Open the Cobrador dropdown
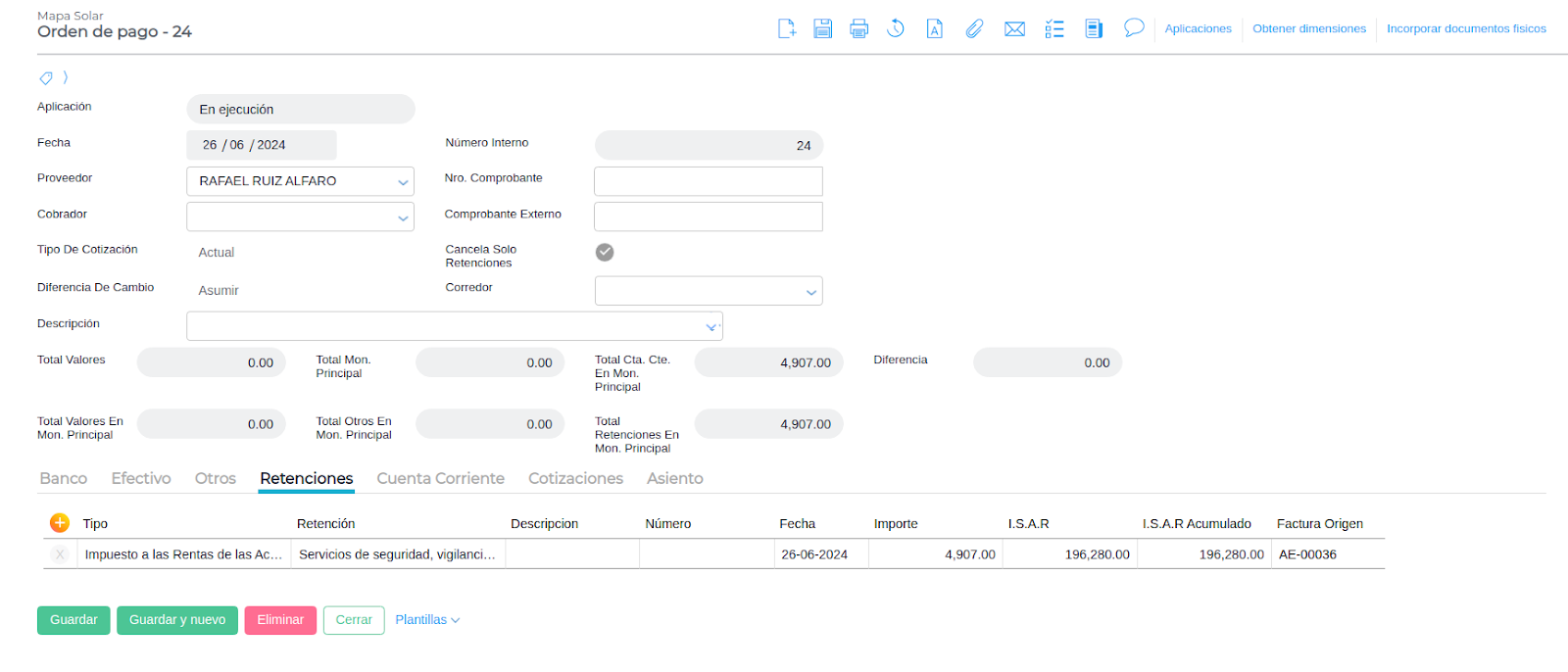The height and width of the screenshot is (672, 1568). pyautogui.click(x=403, y=217)
